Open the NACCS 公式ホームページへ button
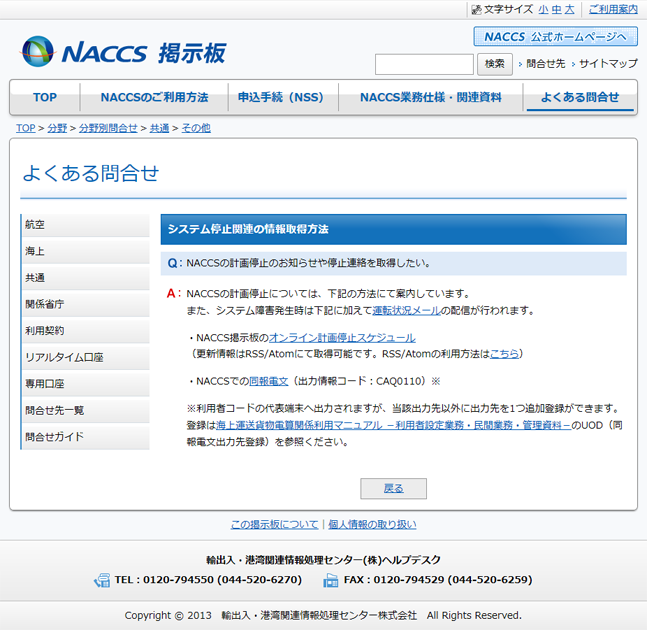 [x=555, y=37]
